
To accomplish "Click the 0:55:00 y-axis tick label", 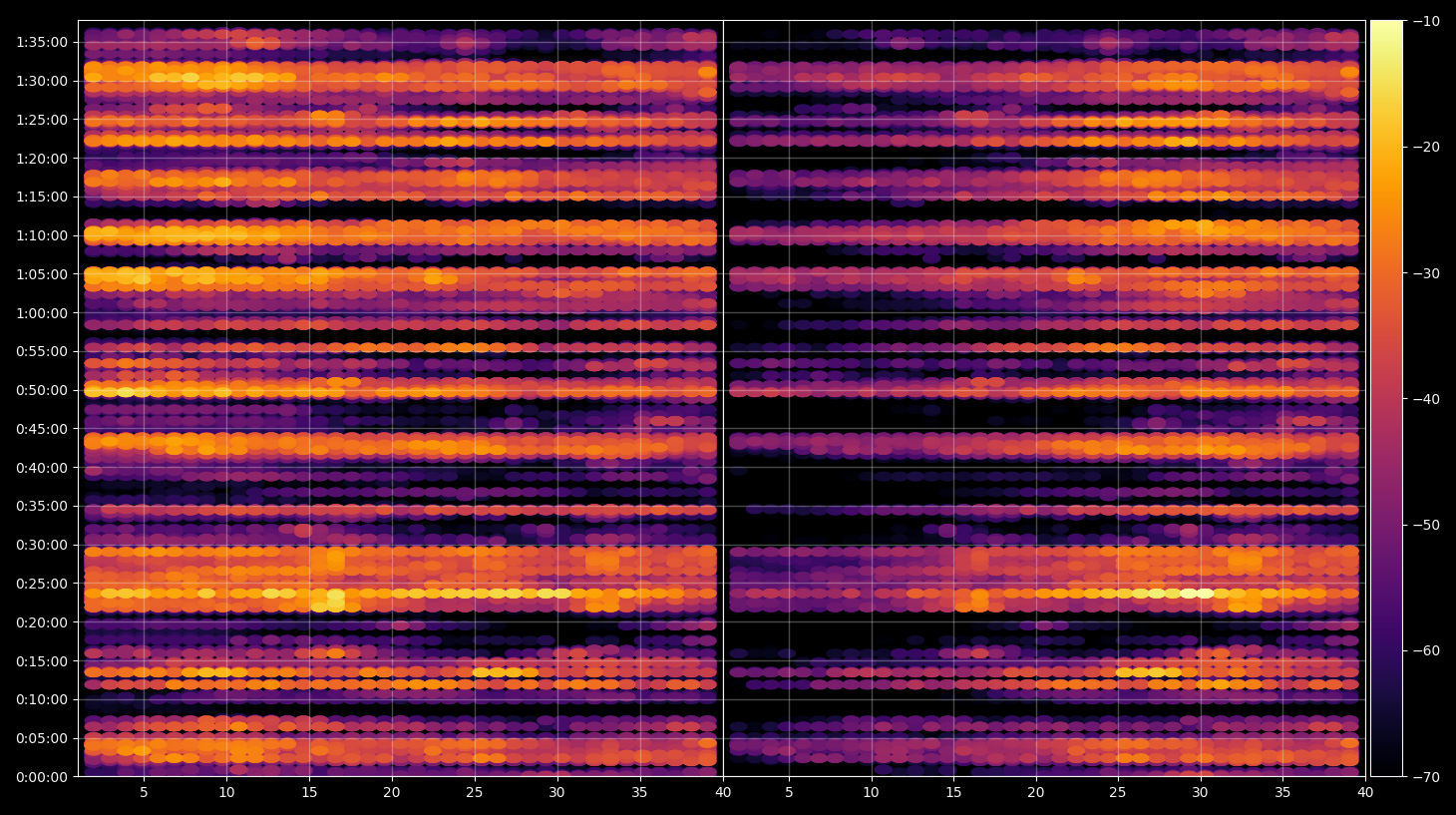I will click(42, 351).
